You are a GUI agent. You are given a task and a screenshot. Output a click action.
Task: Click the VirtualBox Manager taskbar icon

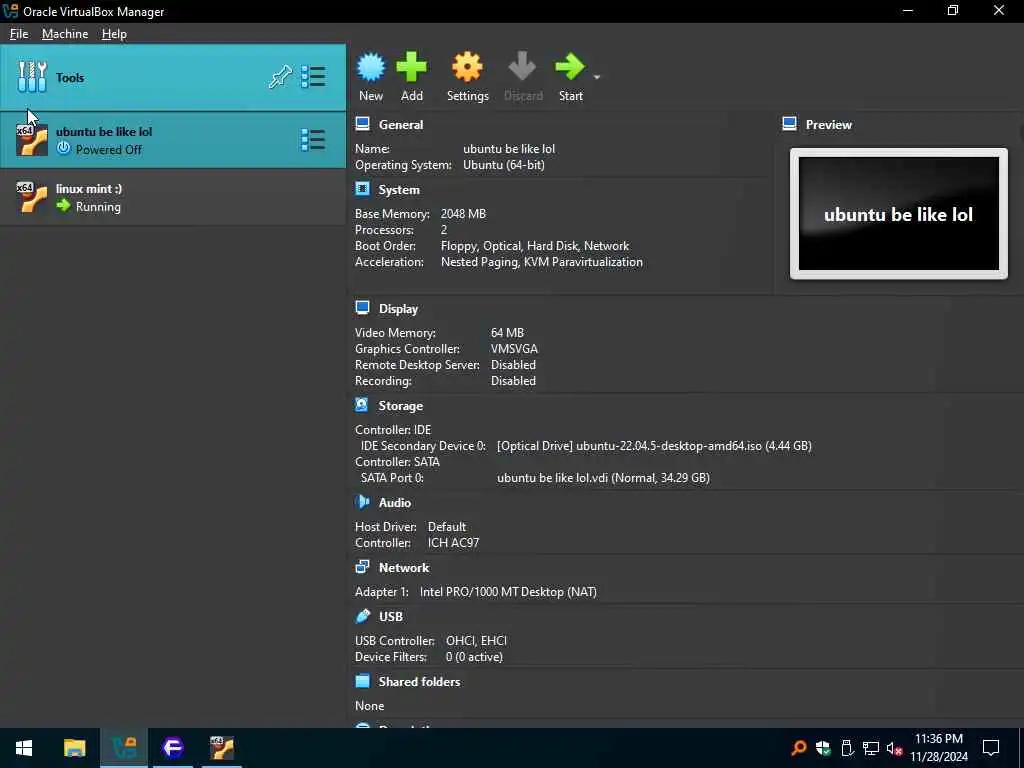(x=124, y=748)
